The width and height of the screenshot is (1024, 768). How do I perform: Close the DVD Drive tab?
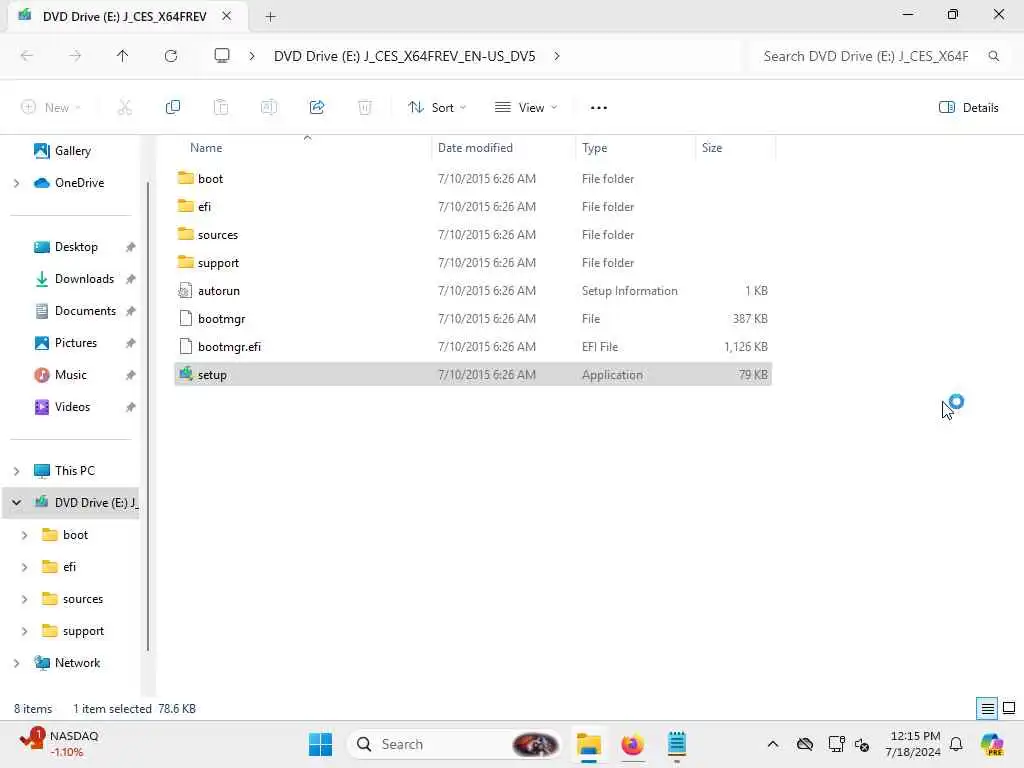[x=227, y=16]
